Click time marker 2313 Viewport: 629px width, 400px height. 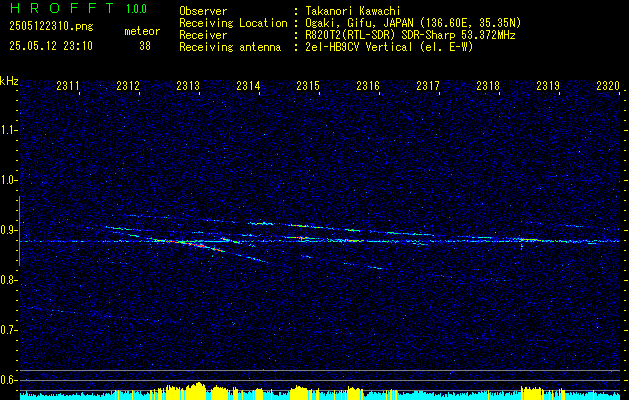click(x=188, y=86)
